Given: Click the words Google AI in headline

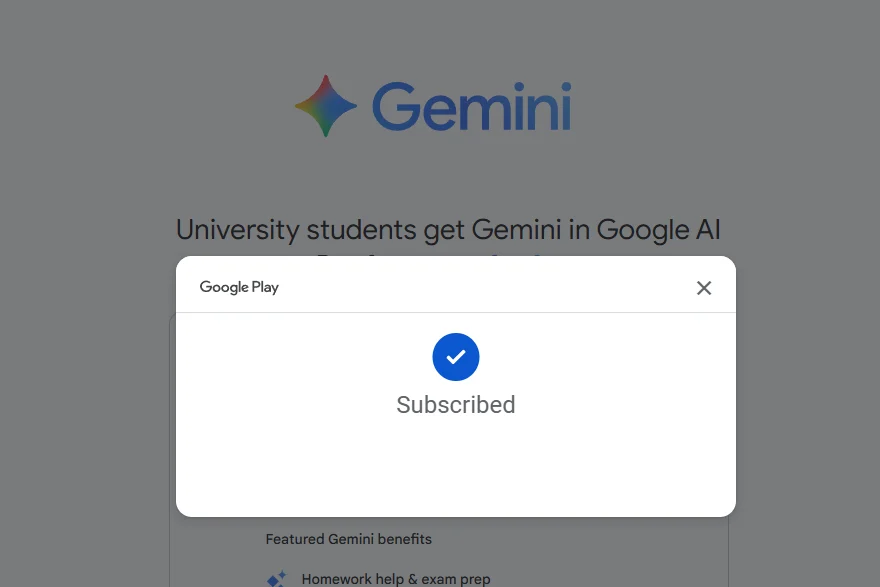Looking at the screenshot, I should click(x=658, y=229).
